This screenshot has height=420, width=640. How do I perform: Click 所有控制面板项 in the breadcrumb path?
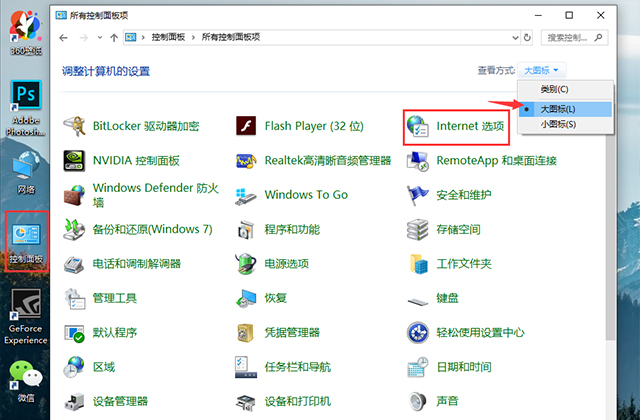pyautogui.click(x=231, y=38)
